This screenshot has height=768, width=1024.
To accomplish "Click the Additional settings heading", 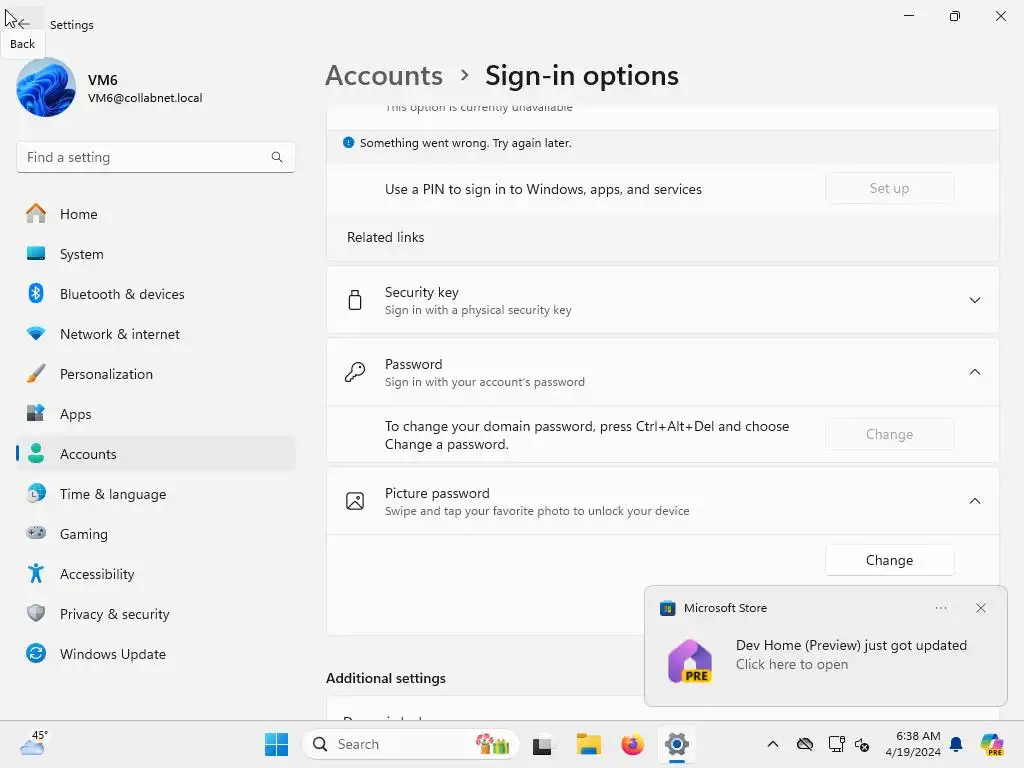I will (386, 679).
